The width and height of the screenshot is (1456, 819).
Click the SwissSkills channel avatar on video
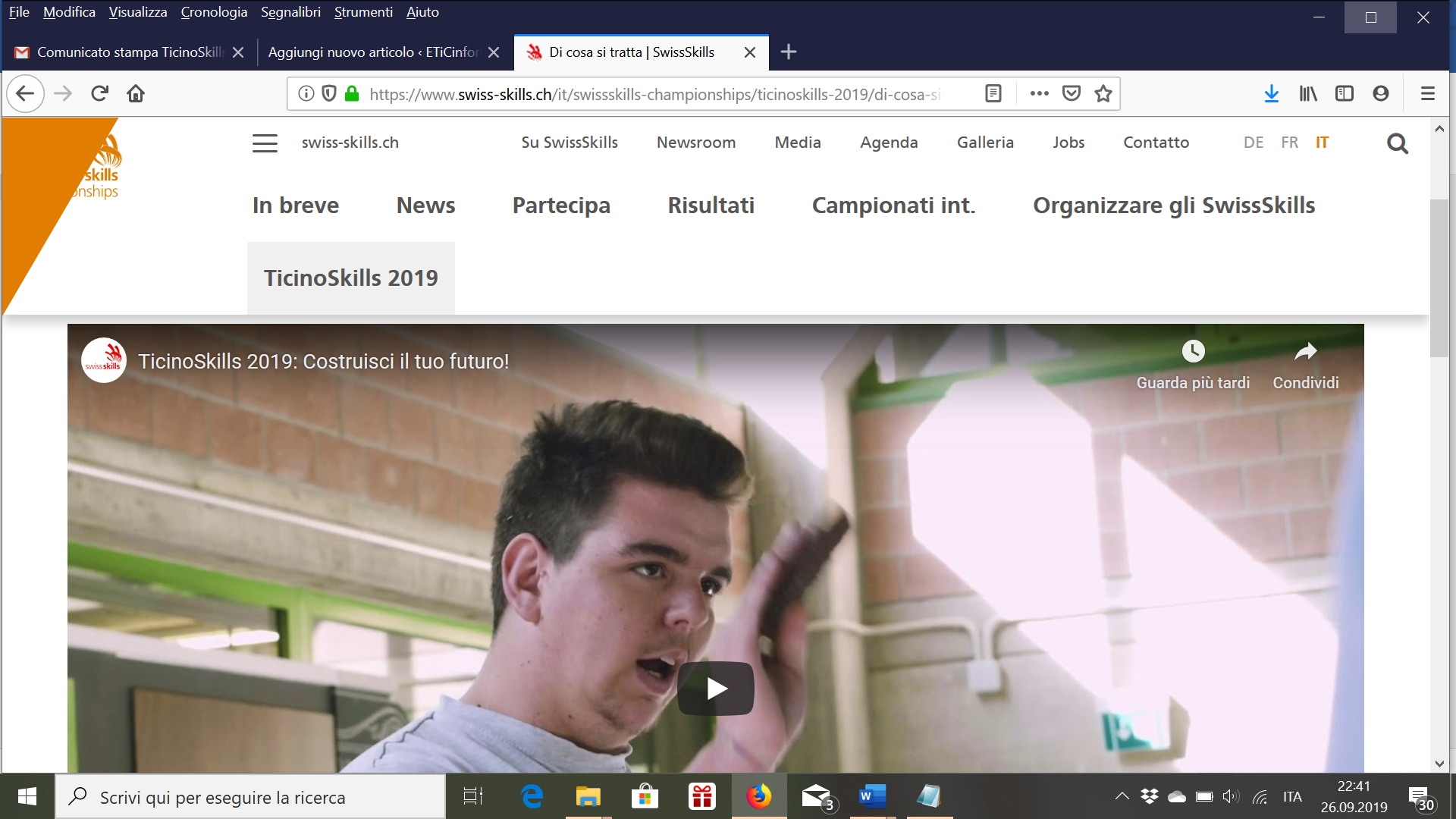pyautogui.click(x=104, y=360)
